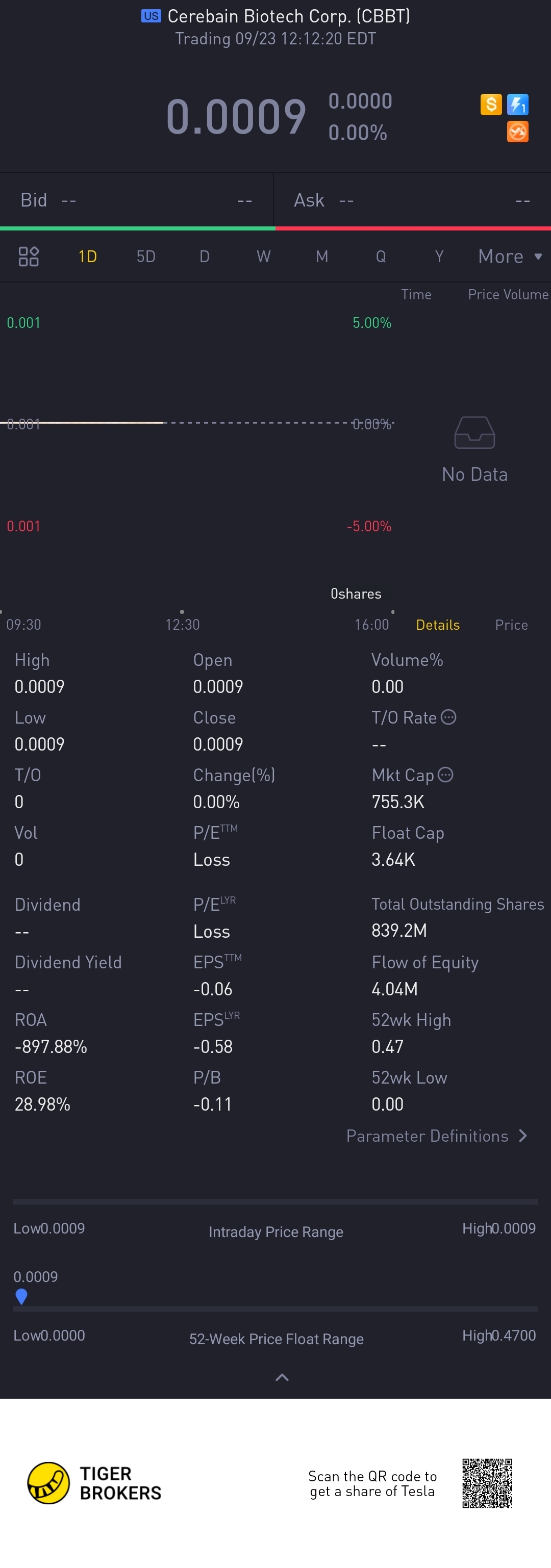Viewport: 551px width, 1568px height.
Task: Open the chart layout grid icon
Action: pos(29,256)
